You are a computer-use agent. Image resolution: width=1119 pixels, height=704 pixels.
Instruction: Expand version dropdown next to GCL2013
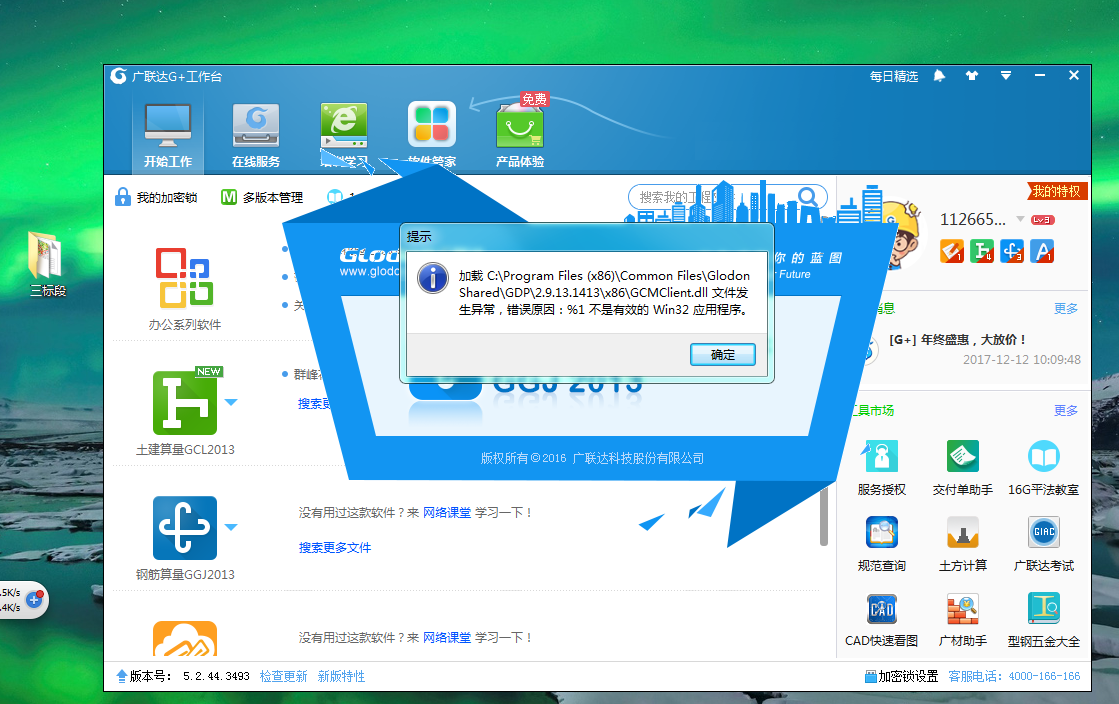[x=231, y=402]
